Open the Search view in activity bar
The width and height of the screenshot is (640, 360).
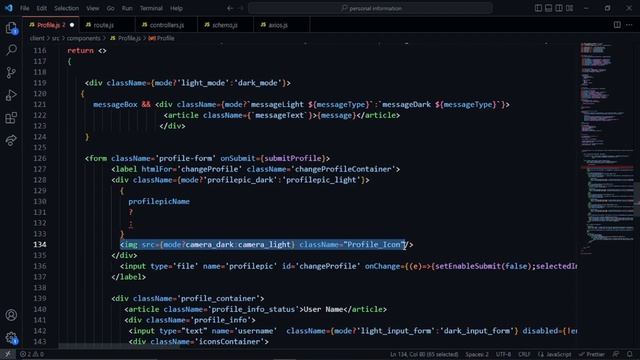tap(11, 50)
